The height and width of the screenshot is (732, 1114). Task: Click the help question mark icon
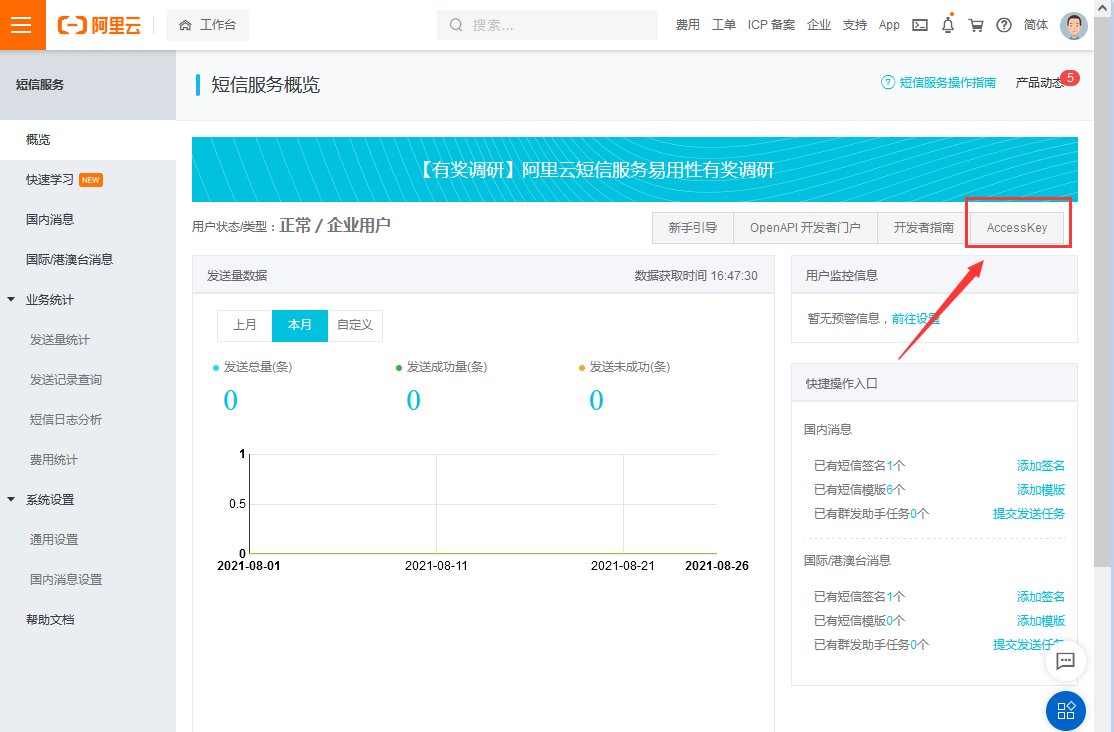pyautogui.click(x=1004, y=25)
